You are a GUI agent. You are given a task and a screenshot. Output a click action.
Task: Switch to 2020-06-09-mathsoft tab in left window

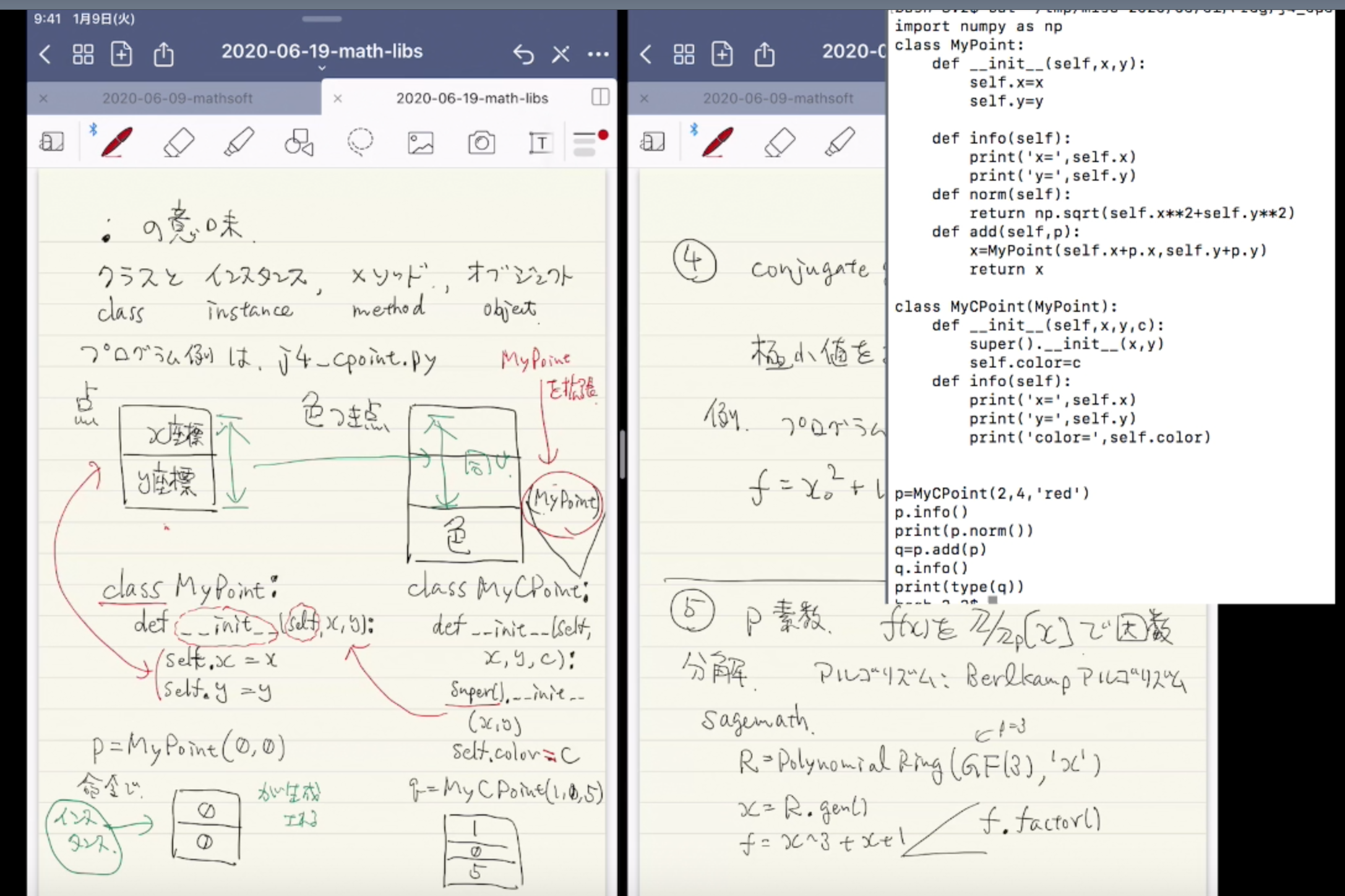(177, 98)
